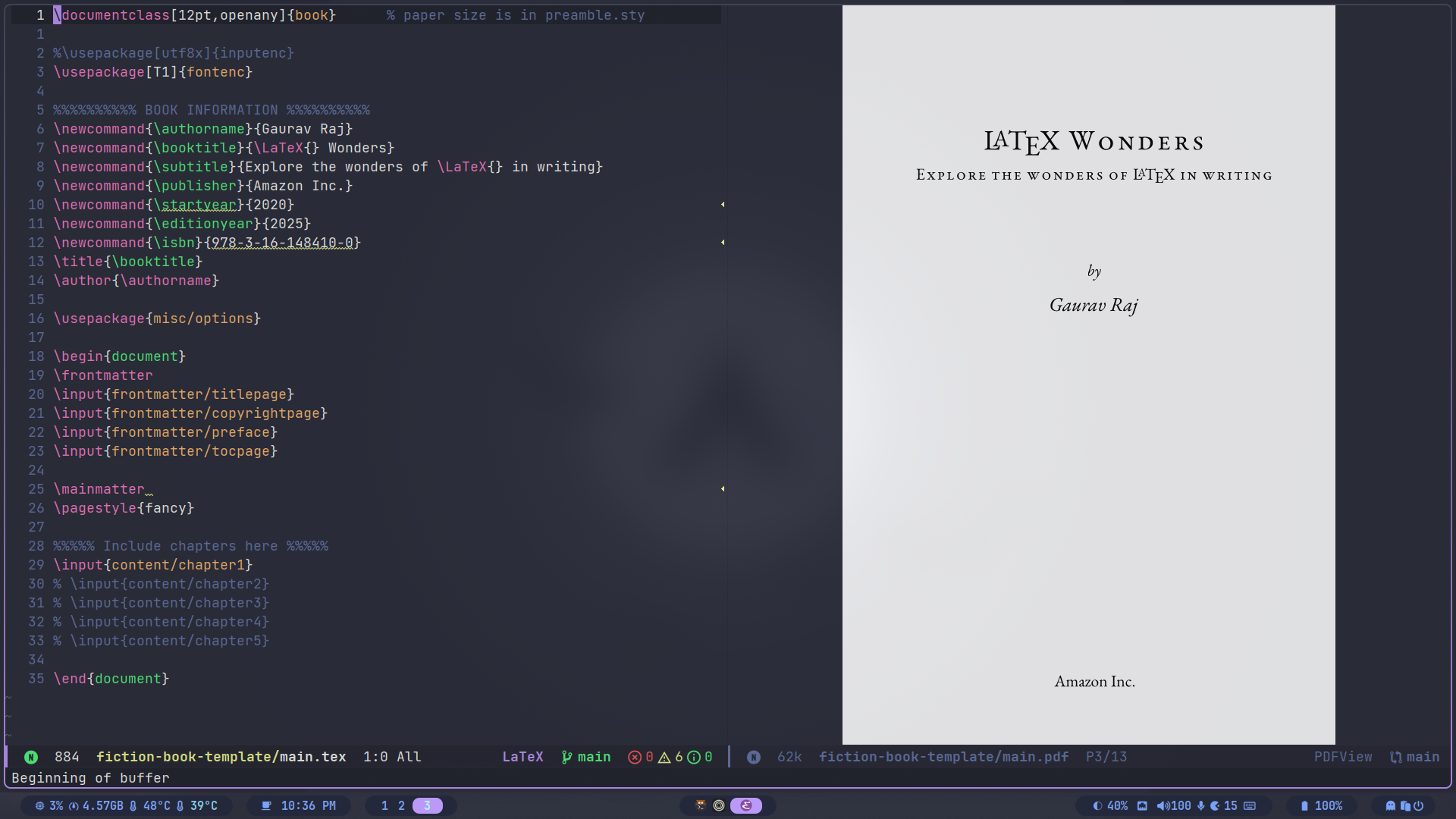Click the Gaurav Raj author name in PDF

tap(1094, 306)
